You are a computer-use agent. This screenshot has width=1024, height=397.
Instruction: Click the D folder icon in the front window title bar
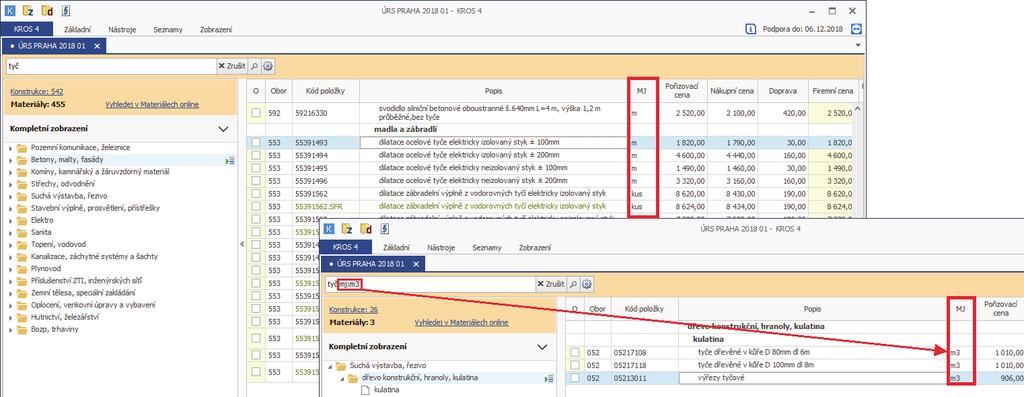click(367, 229)
